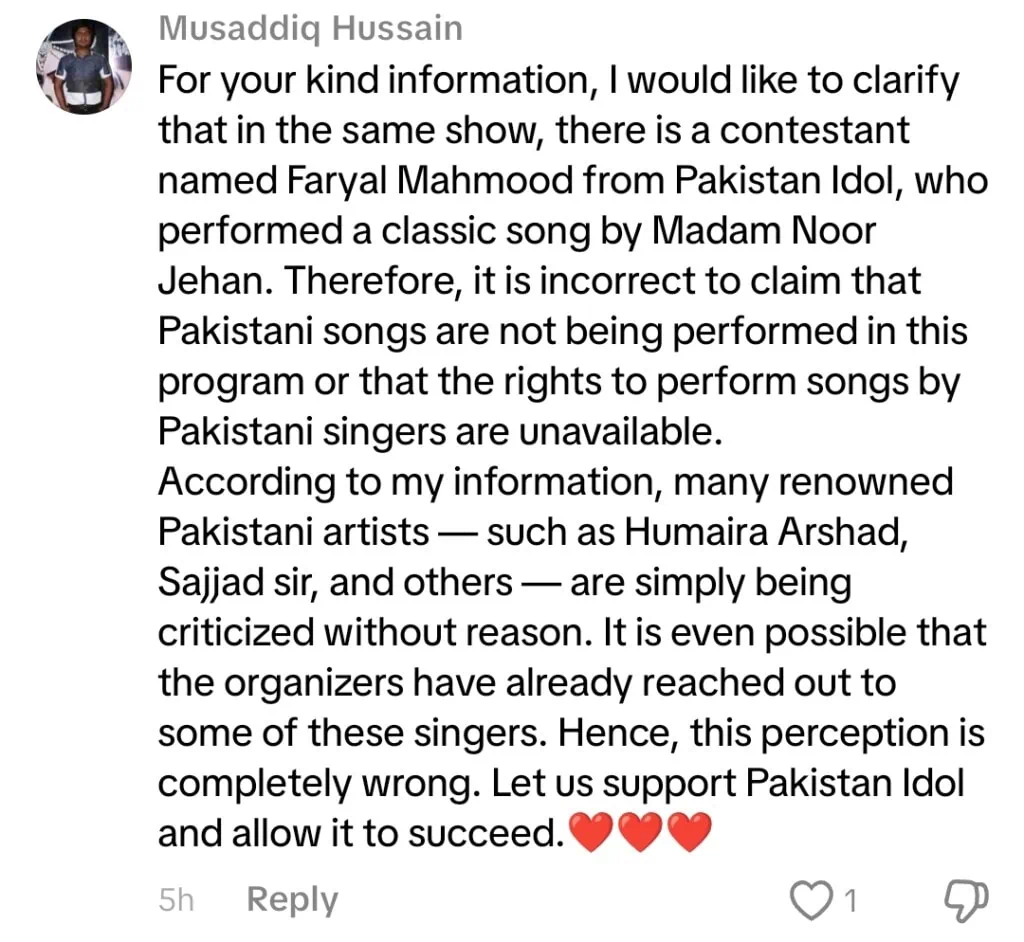Screen dimensions: 1024x942
Task: Click the middle red heart emoji
Action: [x=639, y=834]
